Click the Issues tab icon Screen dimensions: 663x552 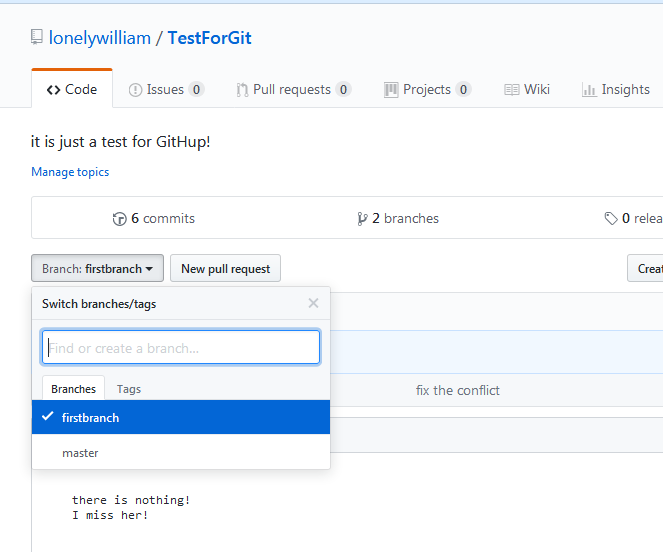pos(135,90)
